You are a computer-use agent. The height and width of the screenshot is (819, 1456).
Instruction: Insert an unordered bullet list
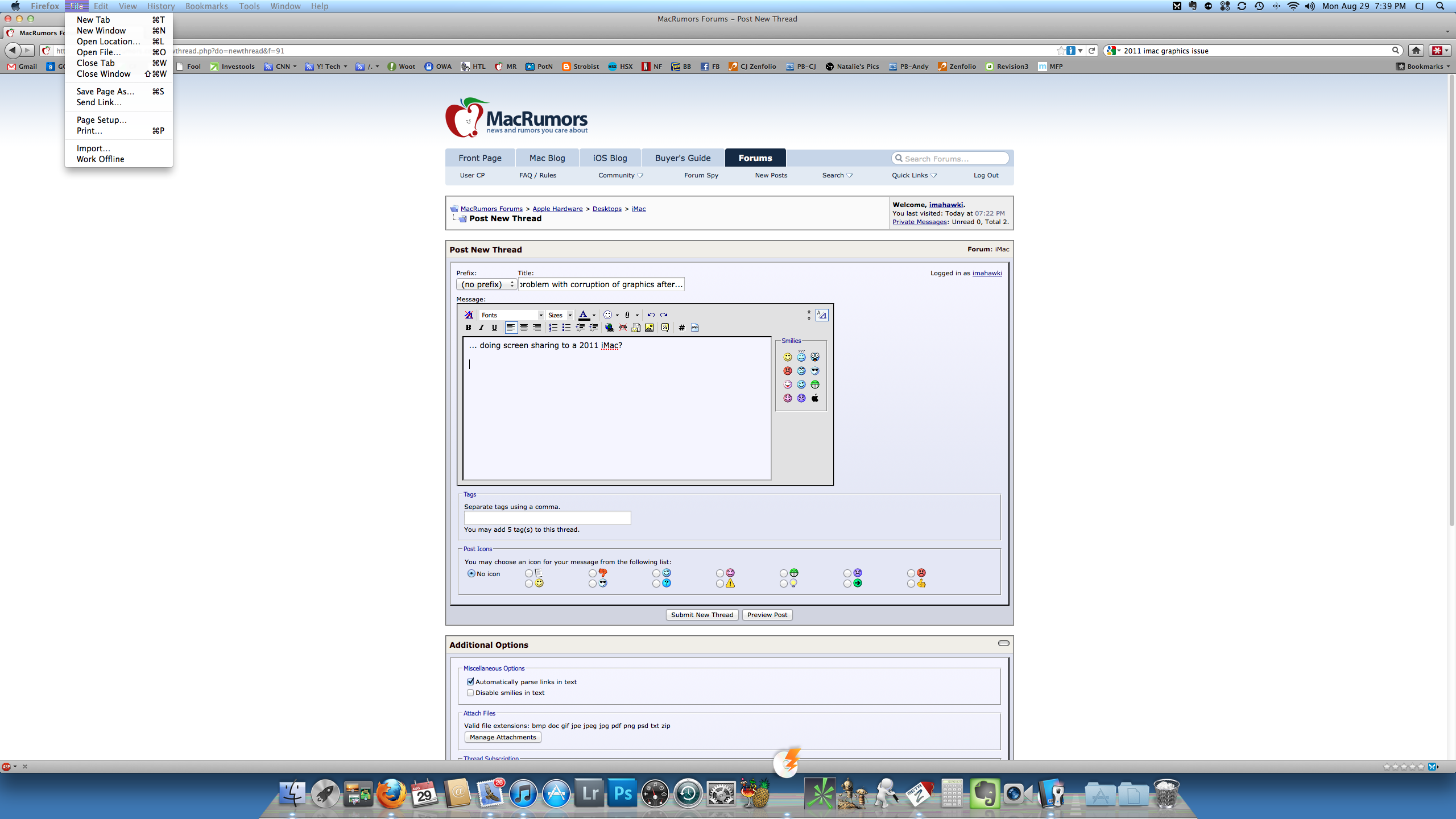pos(566,328)
